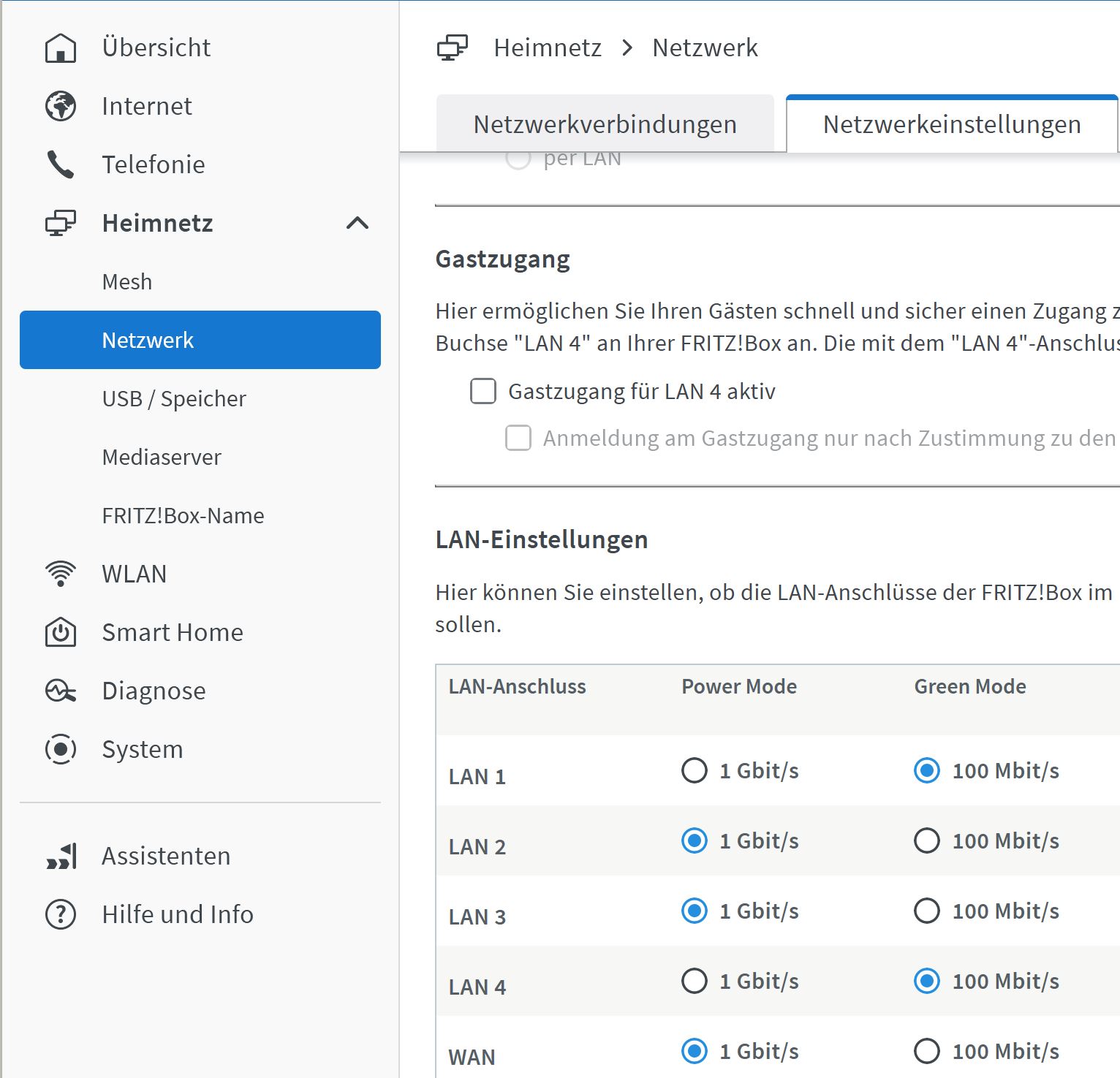Open the Netzwerkeinstellungen tab
The height and width of the screenshot is (1078, 1120).
pyautogui.click(x=951, y=124)
